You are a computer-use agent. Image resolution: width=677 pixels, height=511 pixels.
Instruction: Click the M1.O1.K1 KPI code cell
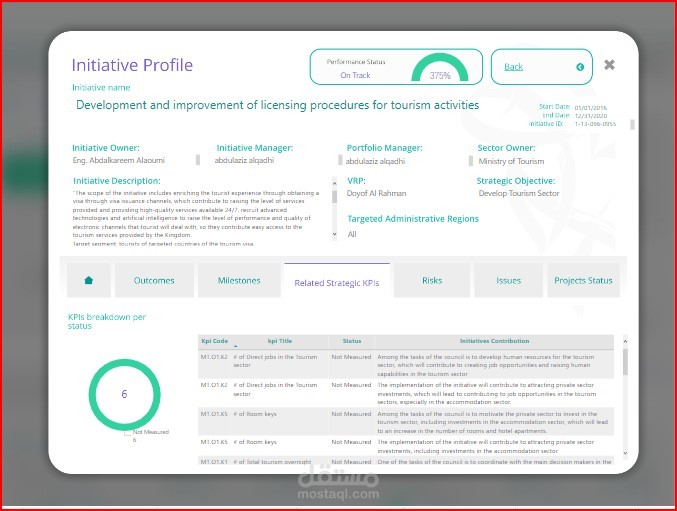[214, 462]
